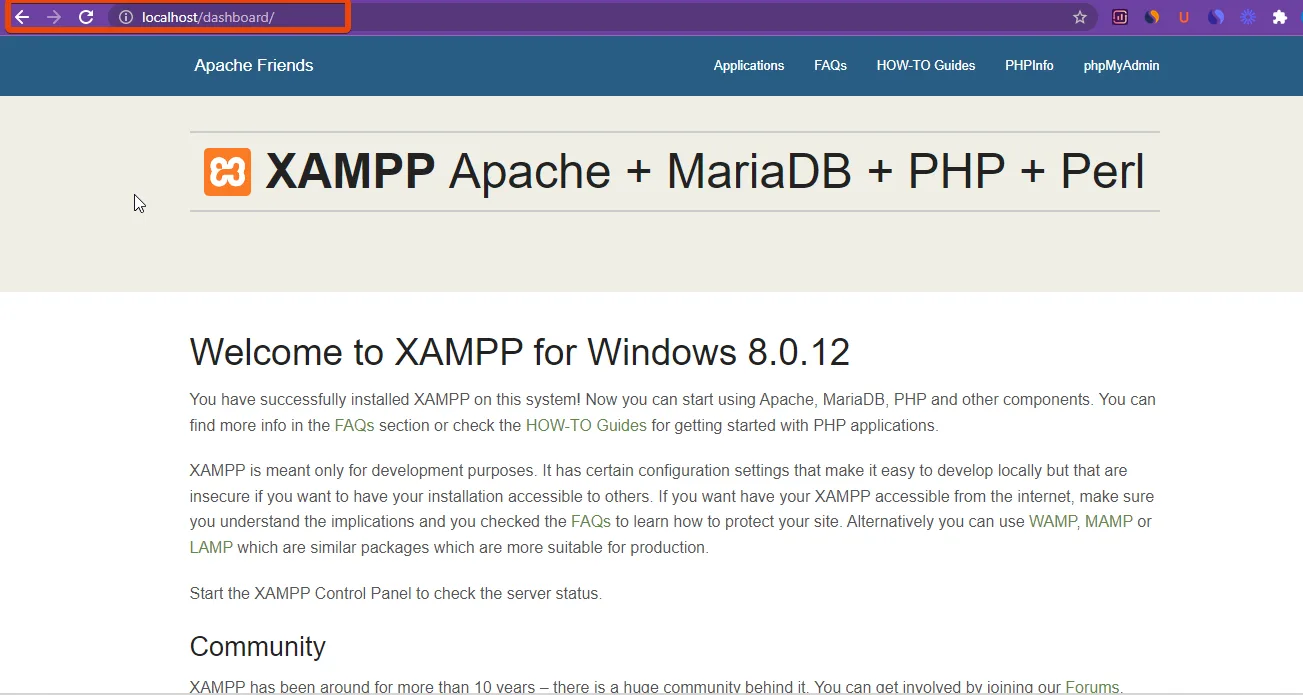Open the bar-chart extension icon
The width and height of the screenshot is (1303, 695).
coord(1120,17)
